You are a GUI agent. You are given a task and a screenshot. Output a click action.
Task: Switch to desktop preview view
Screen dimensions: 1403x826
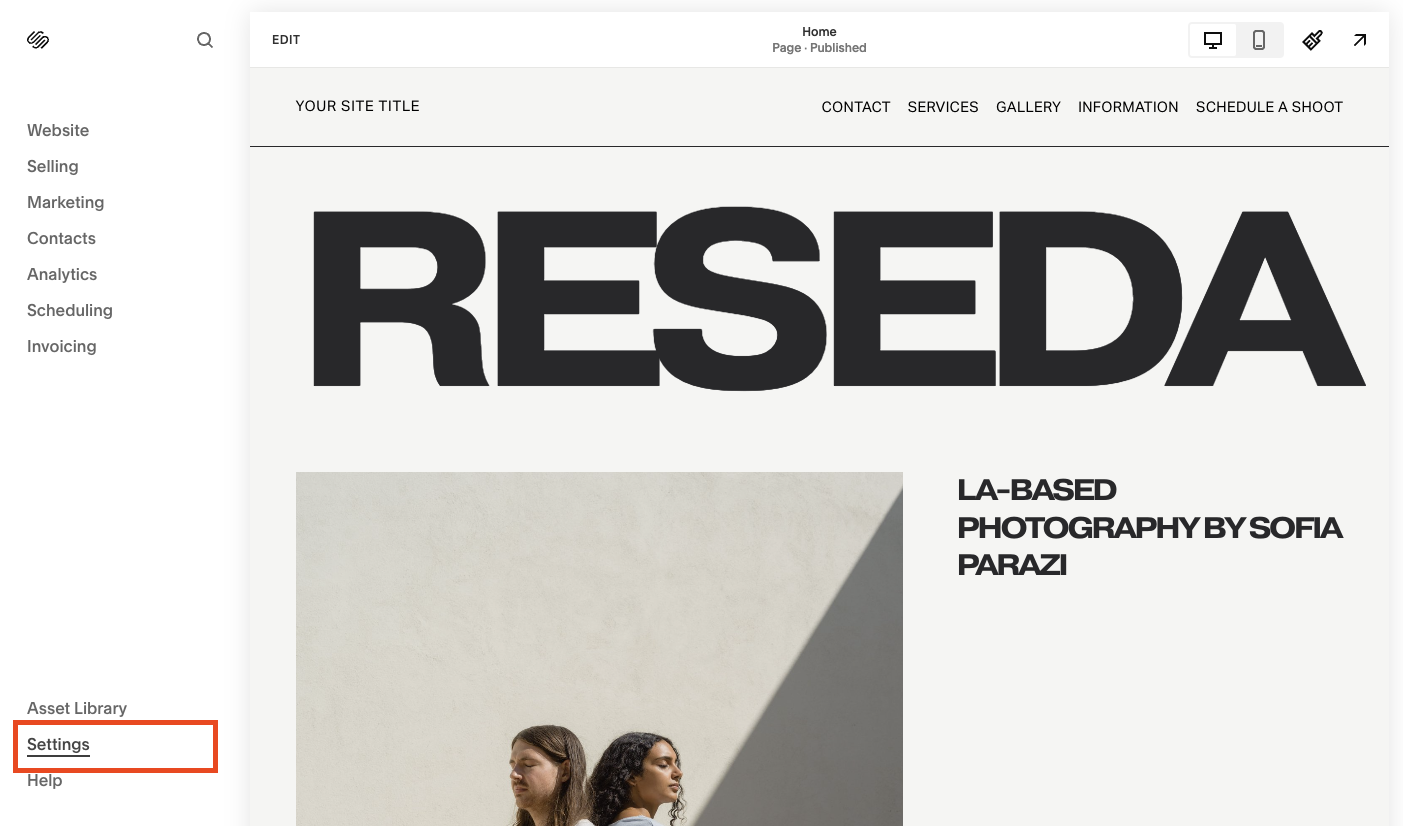[x=1213, y=40]
